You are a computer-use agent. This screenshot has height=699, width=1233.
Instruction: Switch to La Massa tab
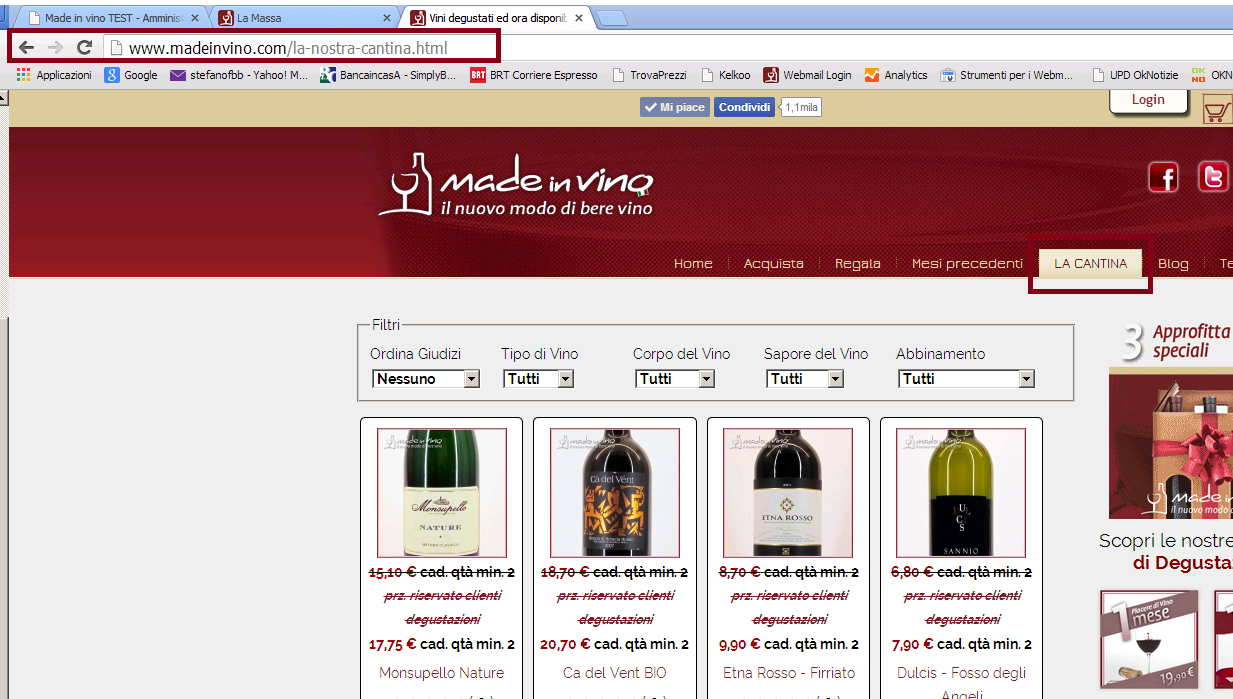point(304,19)
